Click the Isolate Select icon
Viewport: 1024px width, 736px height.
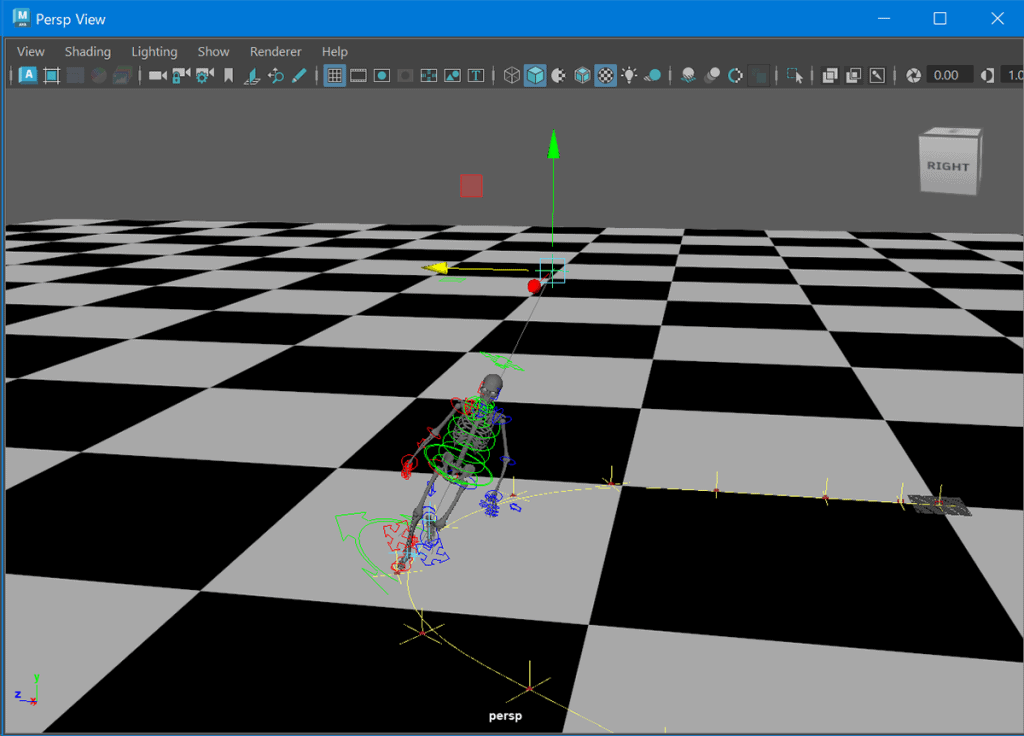[x=795, y=75]
